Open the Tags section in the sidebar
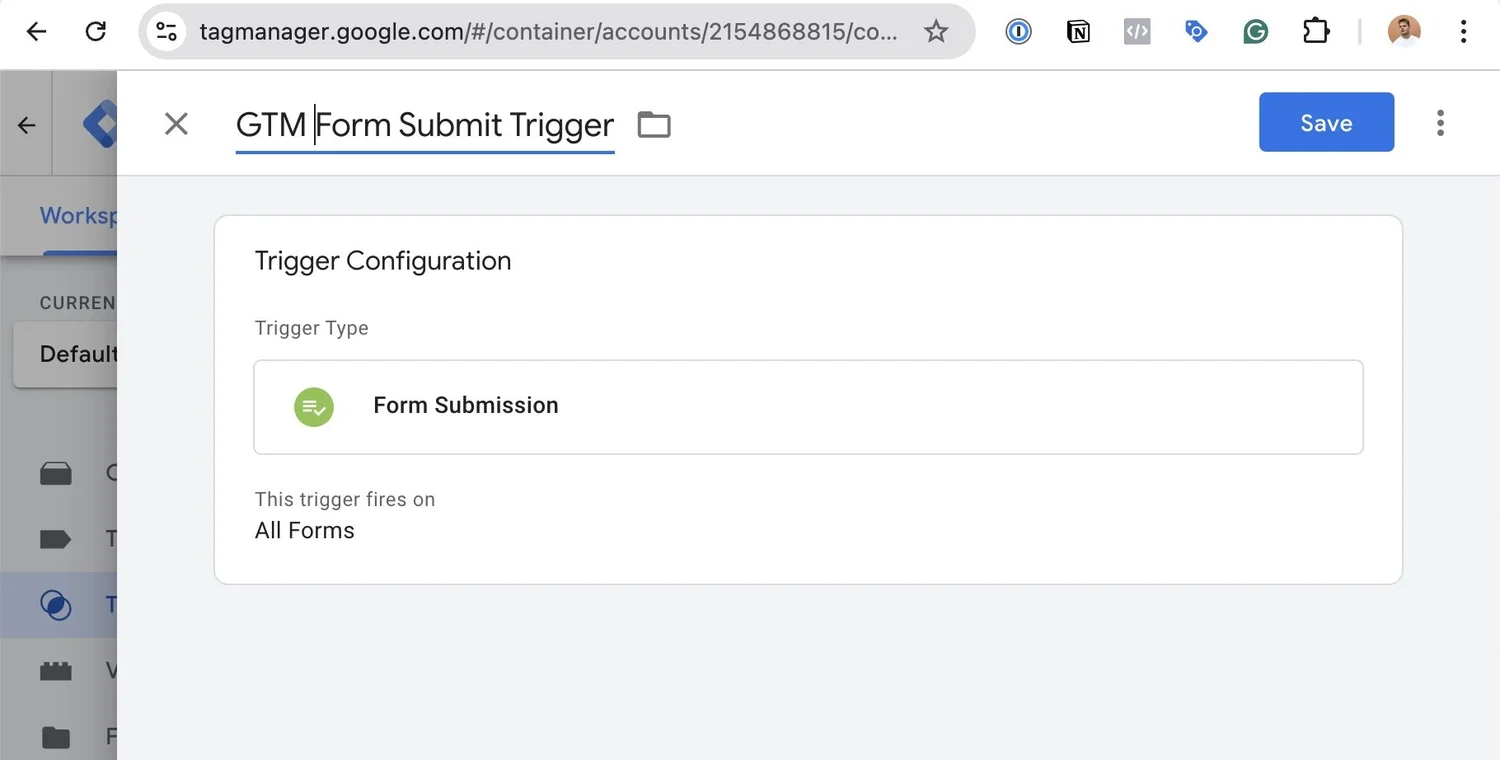Screen dimensions: 1500x760 56,538
